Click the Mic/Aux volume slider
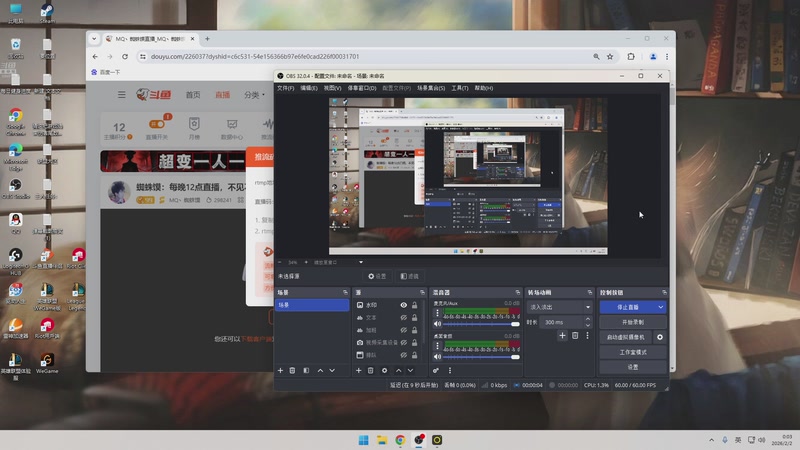This screenshot has width=800, height=450. tap(481, 324)
